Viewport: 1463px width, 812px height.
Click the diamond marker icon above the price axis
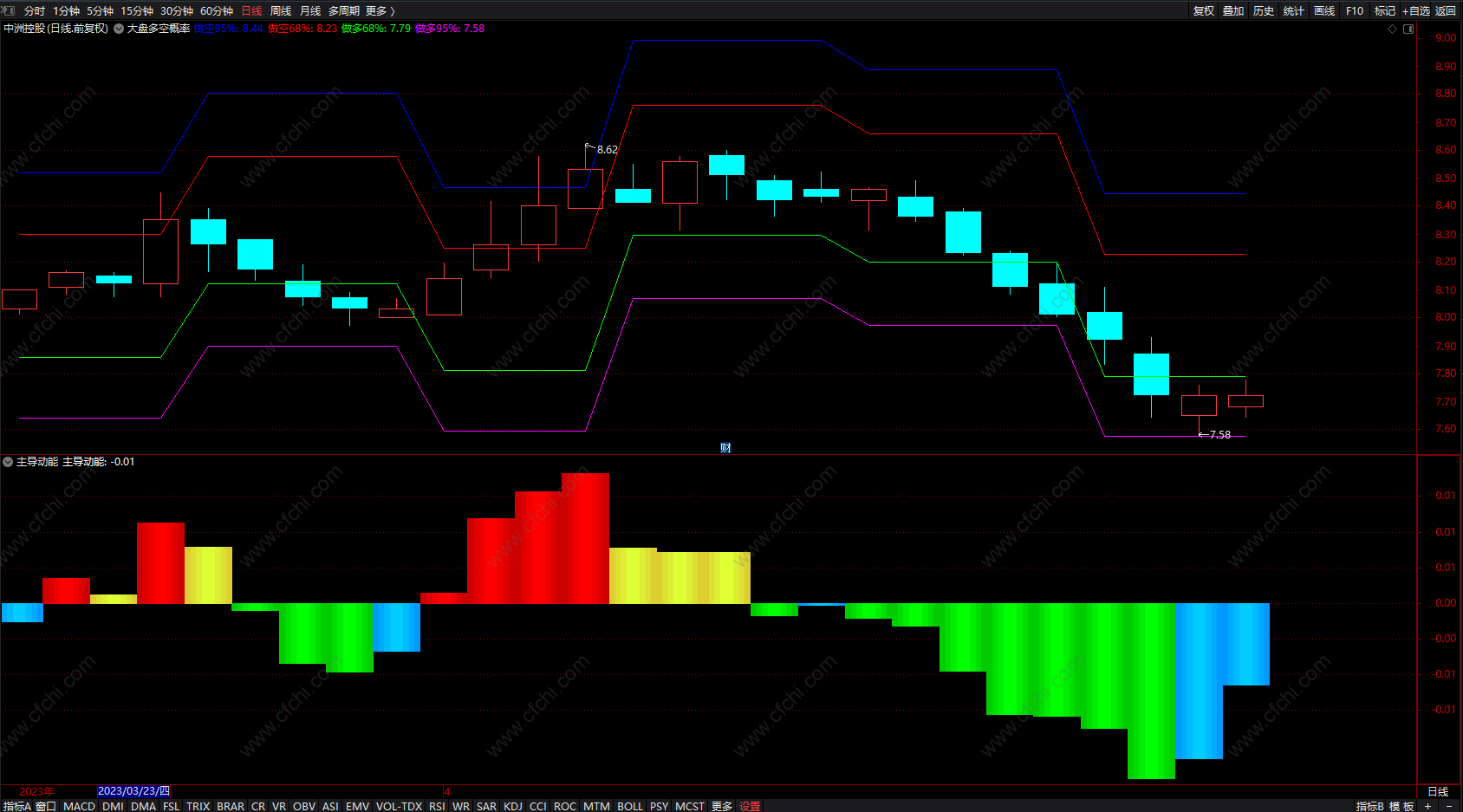point(1393,29)
